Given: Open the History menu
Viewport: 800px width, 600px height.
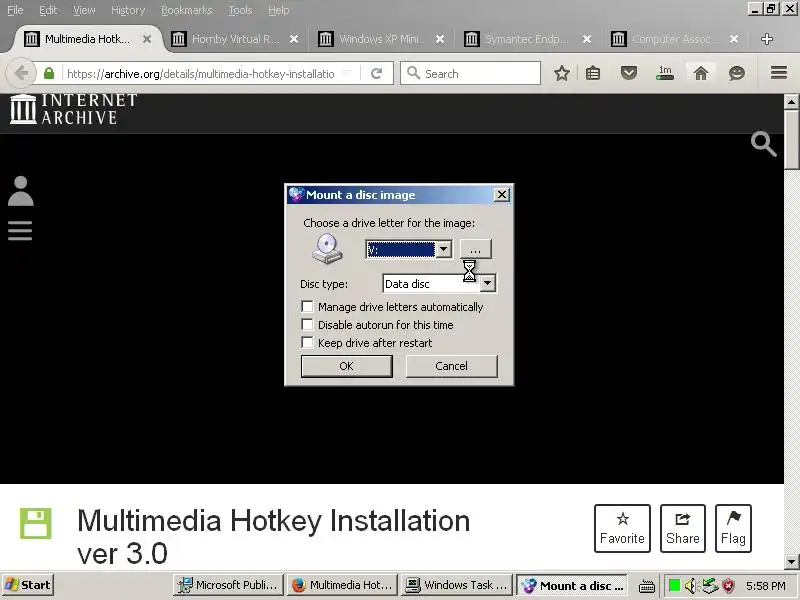Looking at the screenshot, I should 128,10.
